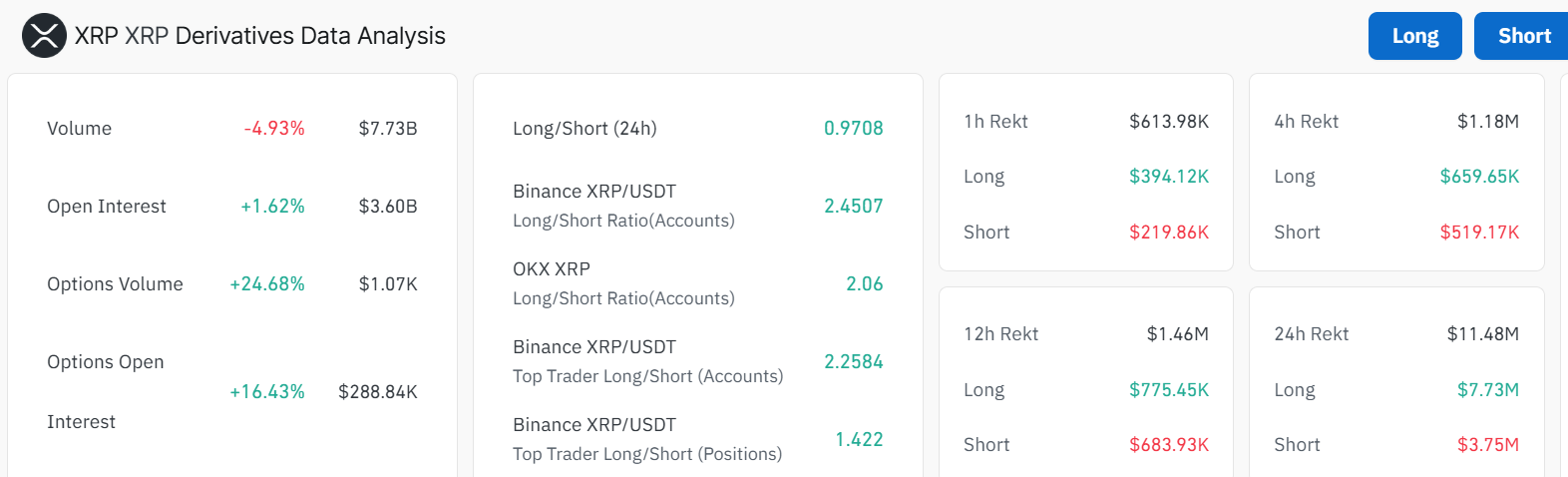The width and height of the screenshot is (1568, 477).
Task: Open Binance XRP/USDT Long/Short Ratio(Accounts) row
Action: point(697,206)
